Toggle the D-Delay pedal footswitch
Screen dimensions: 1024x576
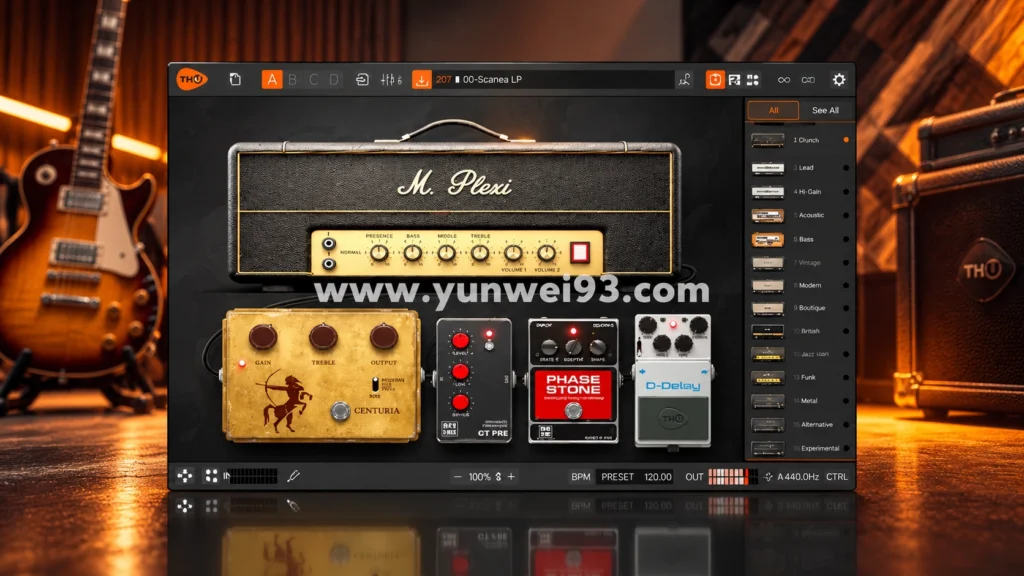pyautogui.click(x=673, y=417)
